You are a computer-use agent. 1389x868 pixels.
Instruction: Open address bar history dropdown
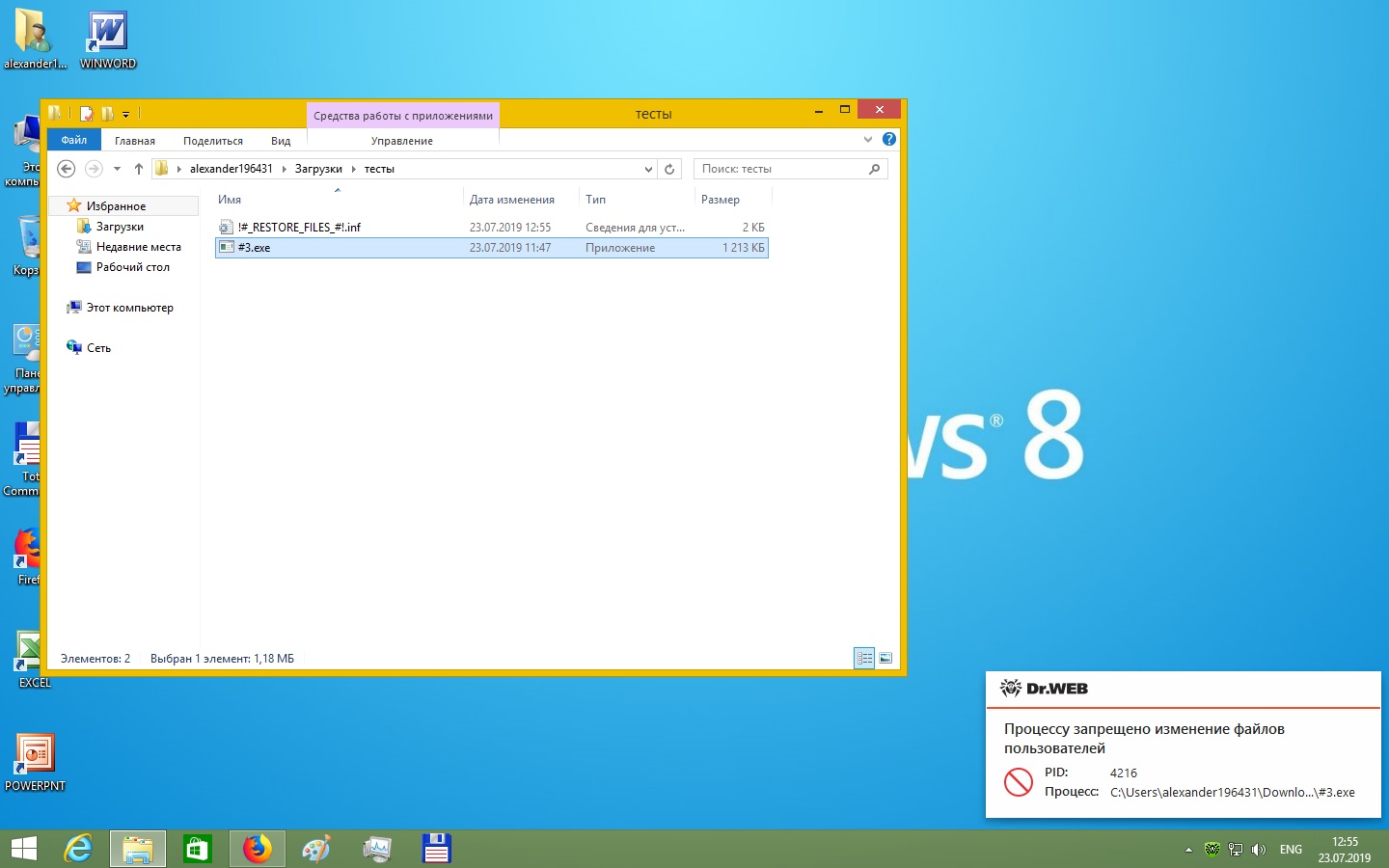point(648,169)
